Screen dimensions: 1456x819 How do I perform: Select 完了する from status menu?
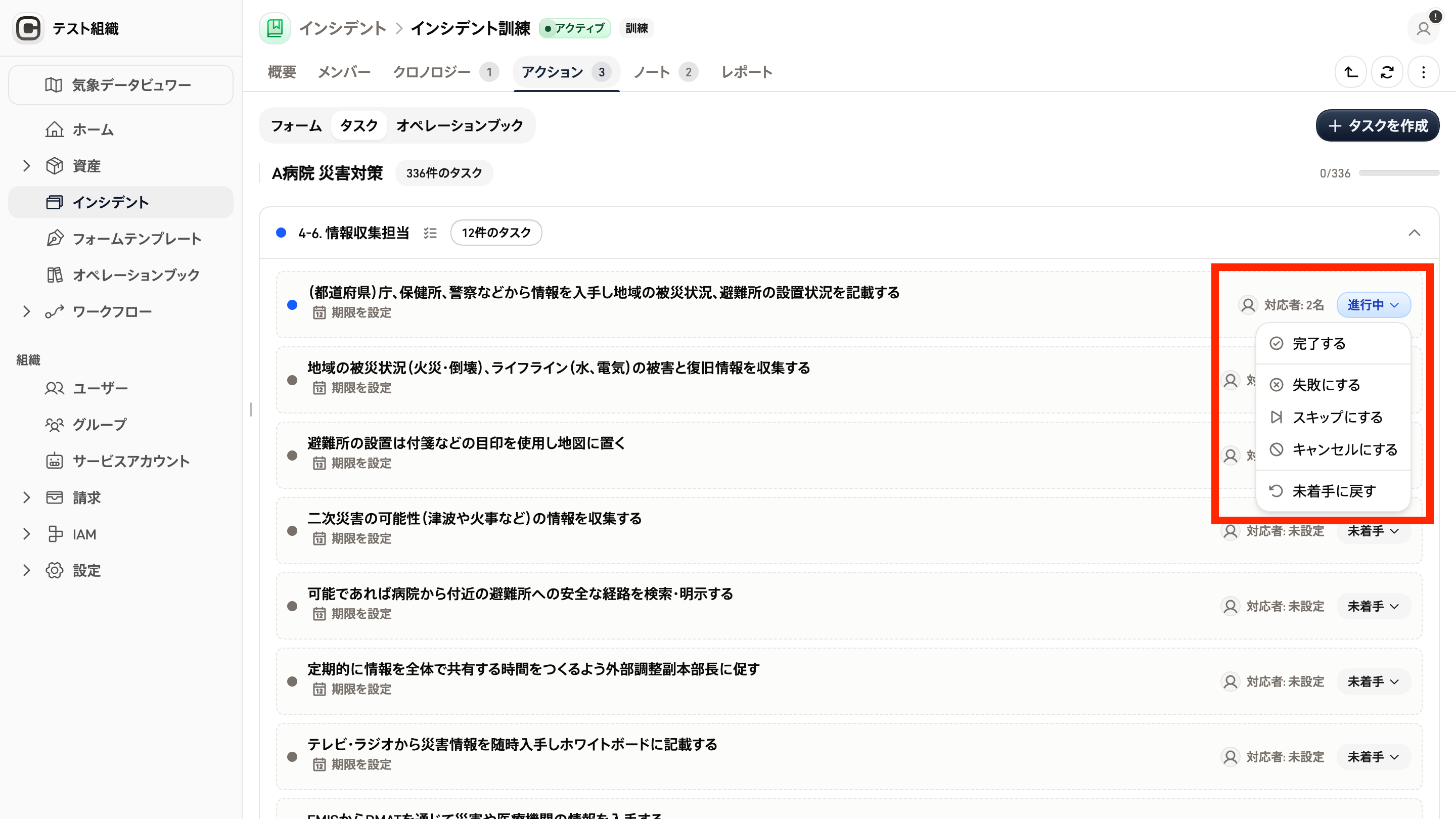1333,344
